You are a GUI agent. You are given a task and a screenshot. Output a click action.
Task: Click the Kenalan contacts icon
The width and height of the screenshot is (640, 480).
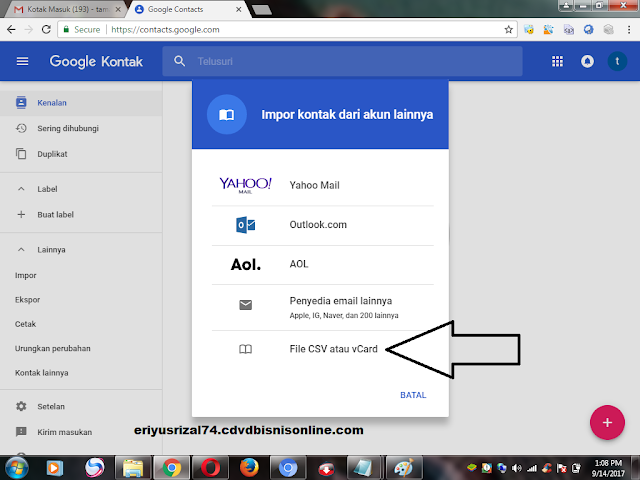click(21, 102)
